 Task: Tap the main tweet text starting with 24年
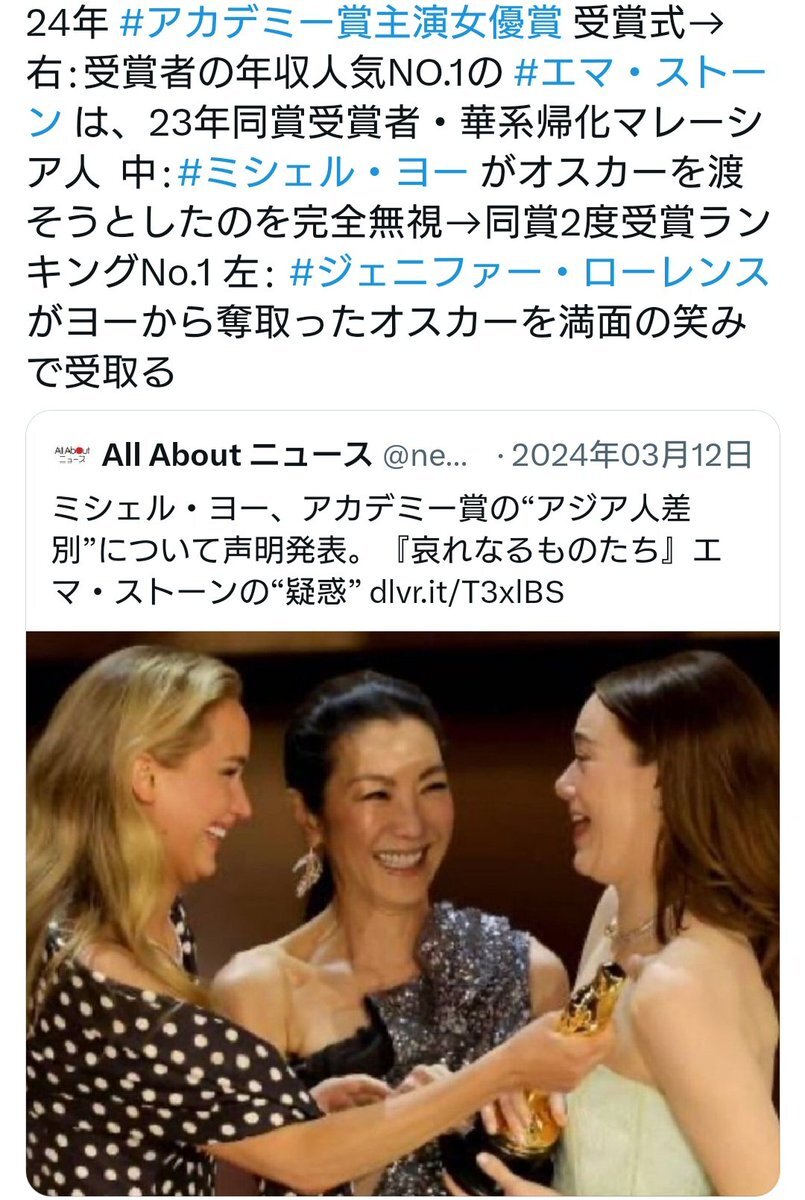[397, 198]
